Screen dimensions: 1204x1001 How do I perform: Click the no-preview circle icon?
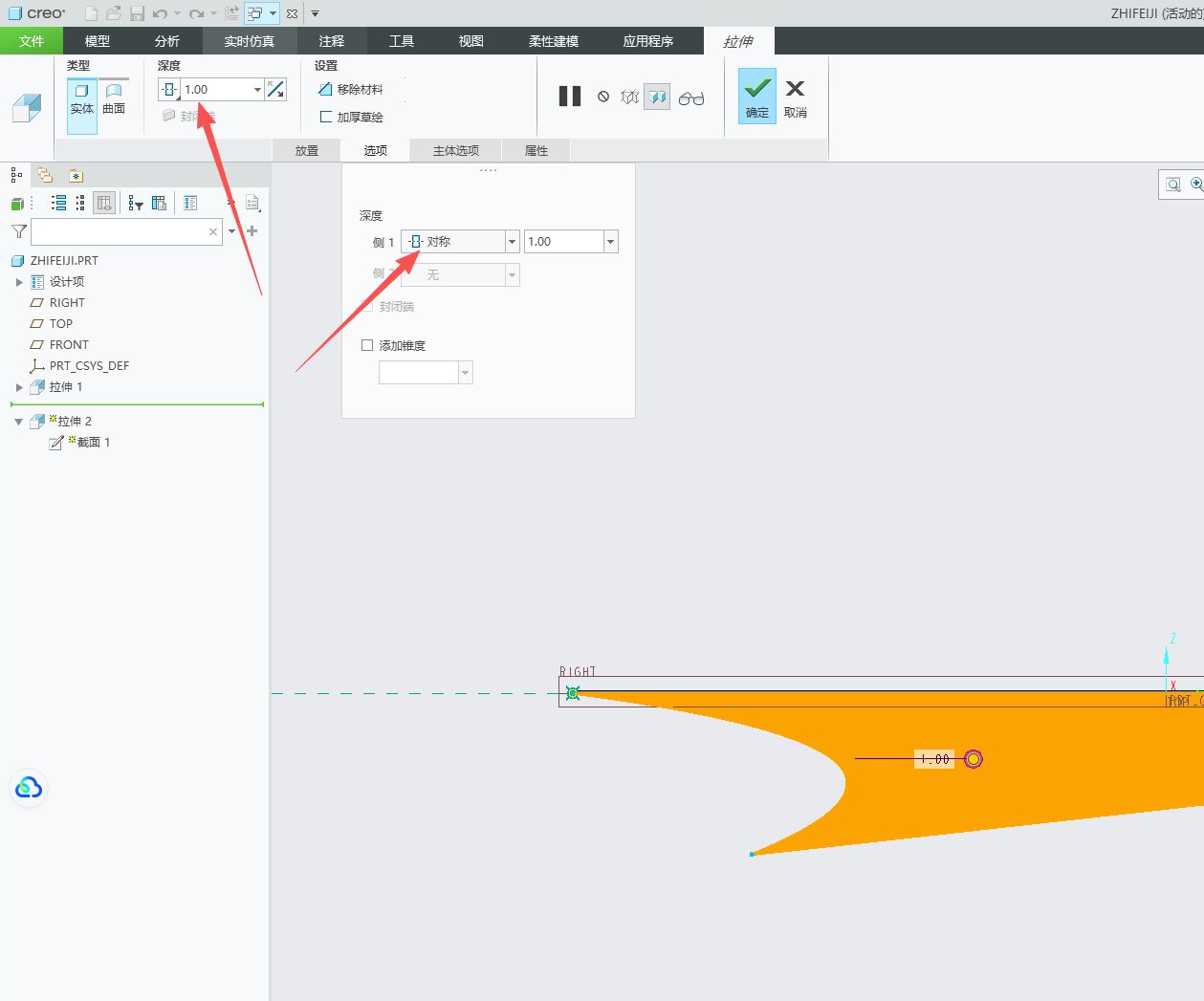point(603,97)
